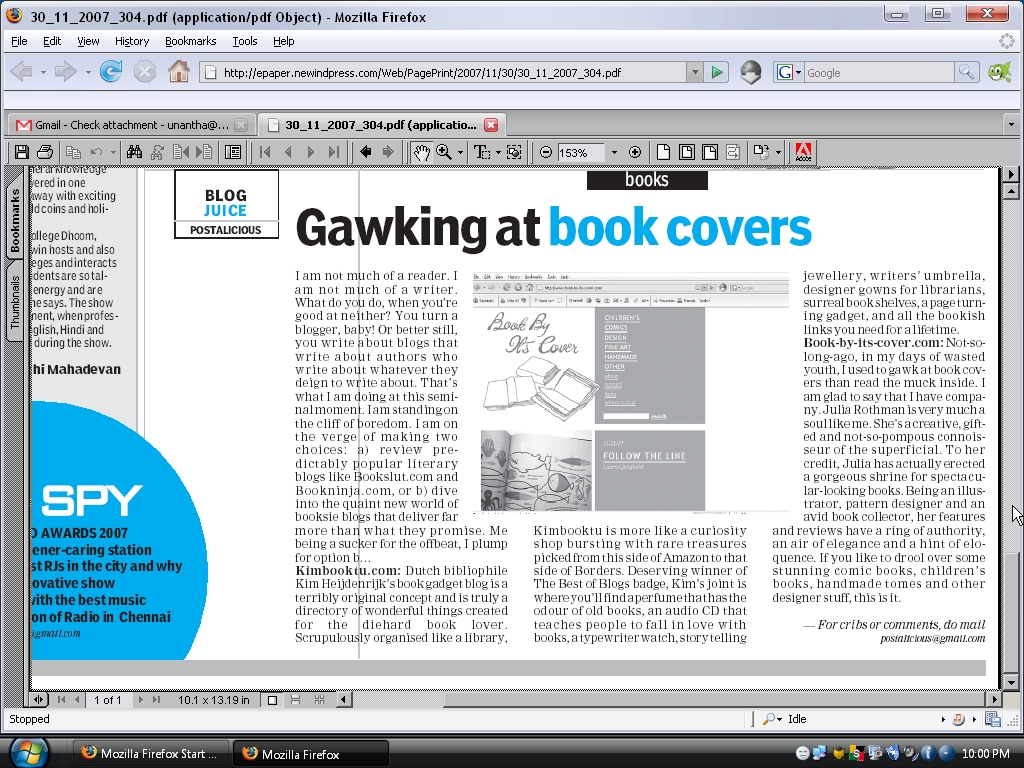Select continuous page layout button
Image resolution: width=1024 pixels, height=768 pixels.
point(295,700)
